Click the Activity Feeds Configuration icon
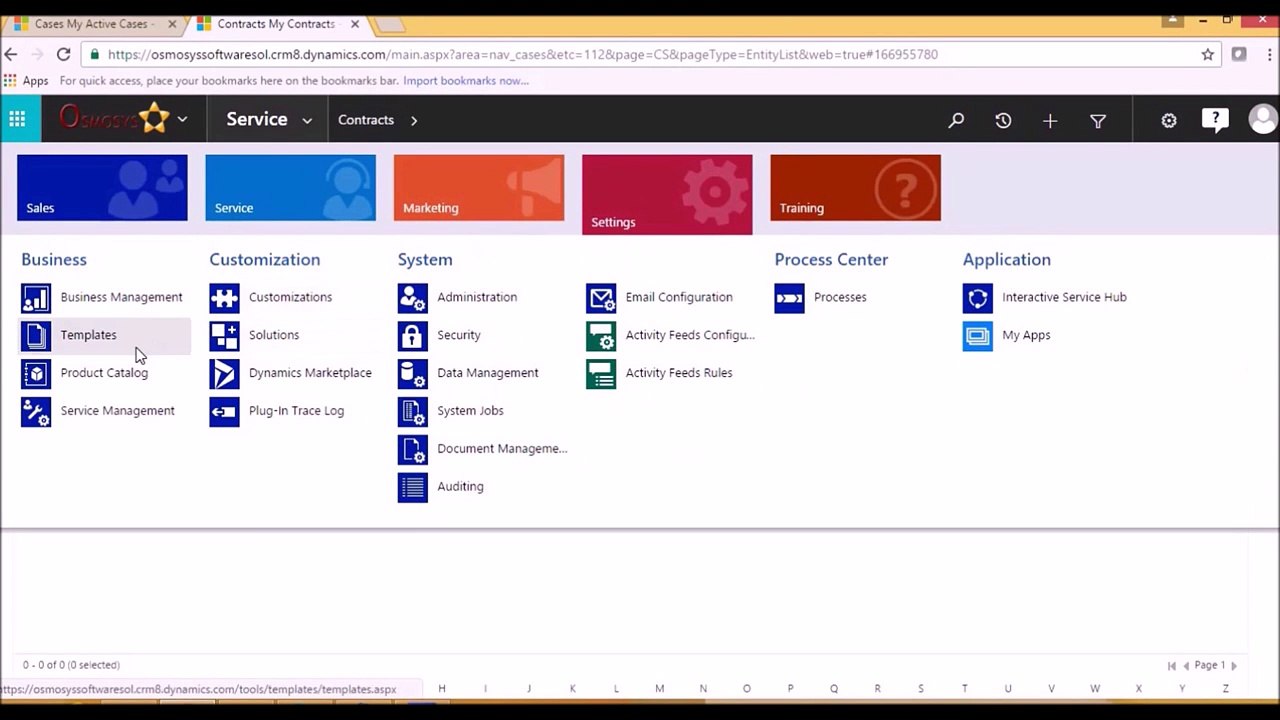This screenshot has height=720, width=1280. (x=601, y=336)
